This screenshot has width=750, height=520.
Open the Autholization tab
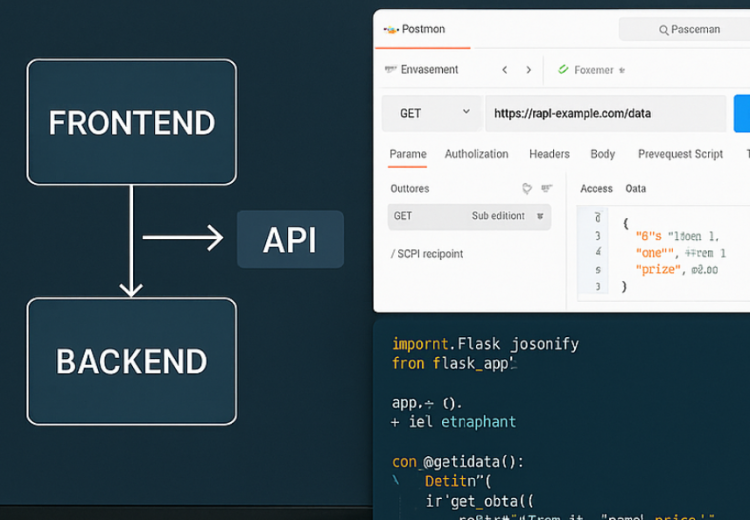[476, 154]
